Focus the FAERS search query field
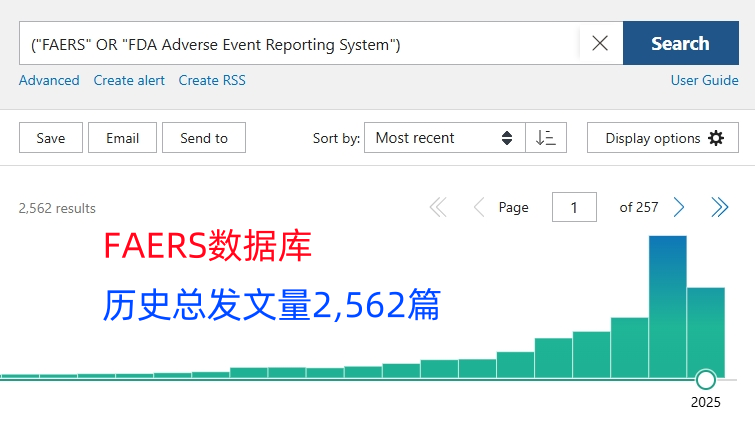The height and width of the screenshot is (421, 755). click(299, 43)
